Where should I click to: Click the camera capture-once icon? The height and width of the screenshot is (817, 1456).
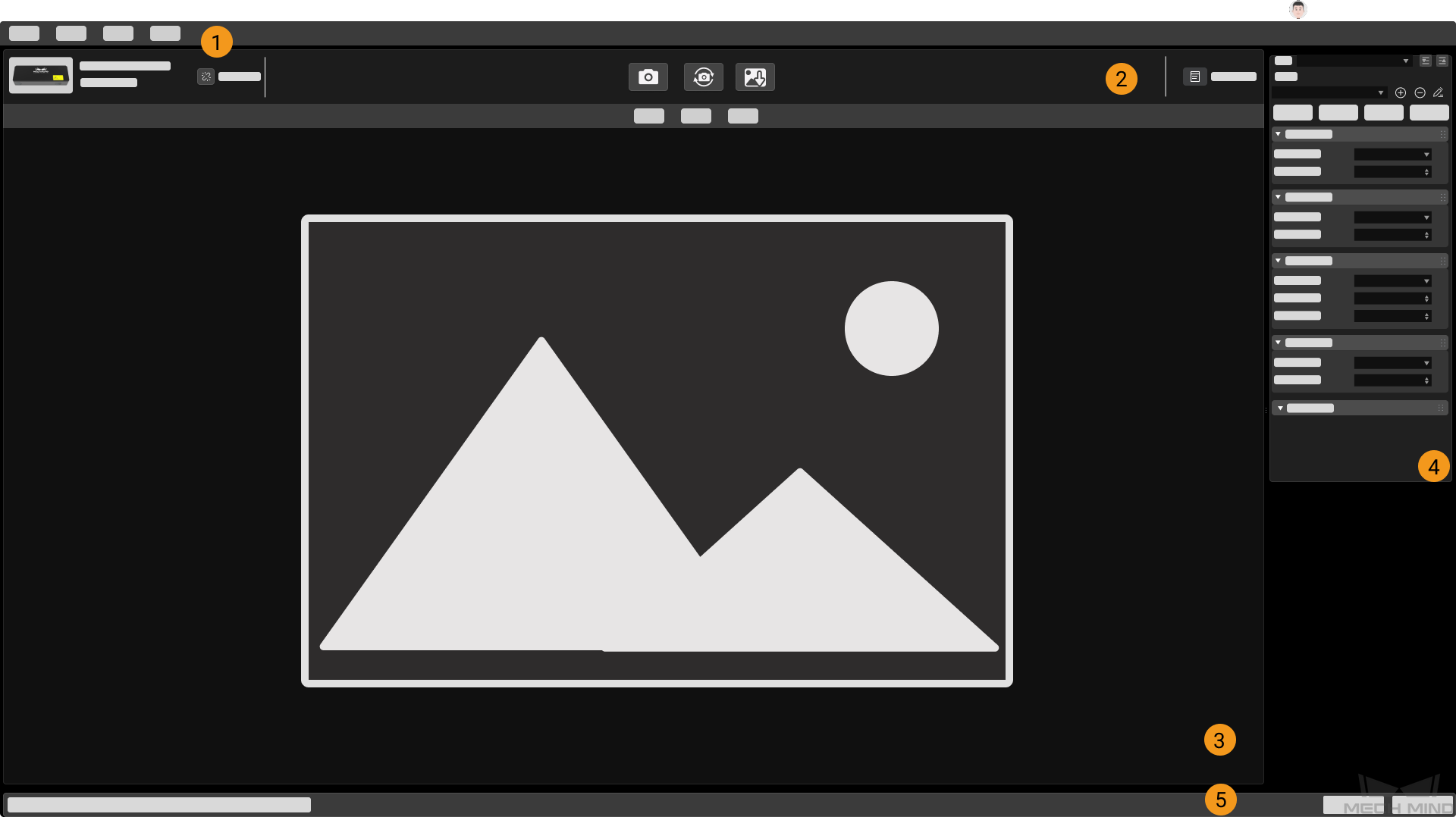[x=648, y=77]
